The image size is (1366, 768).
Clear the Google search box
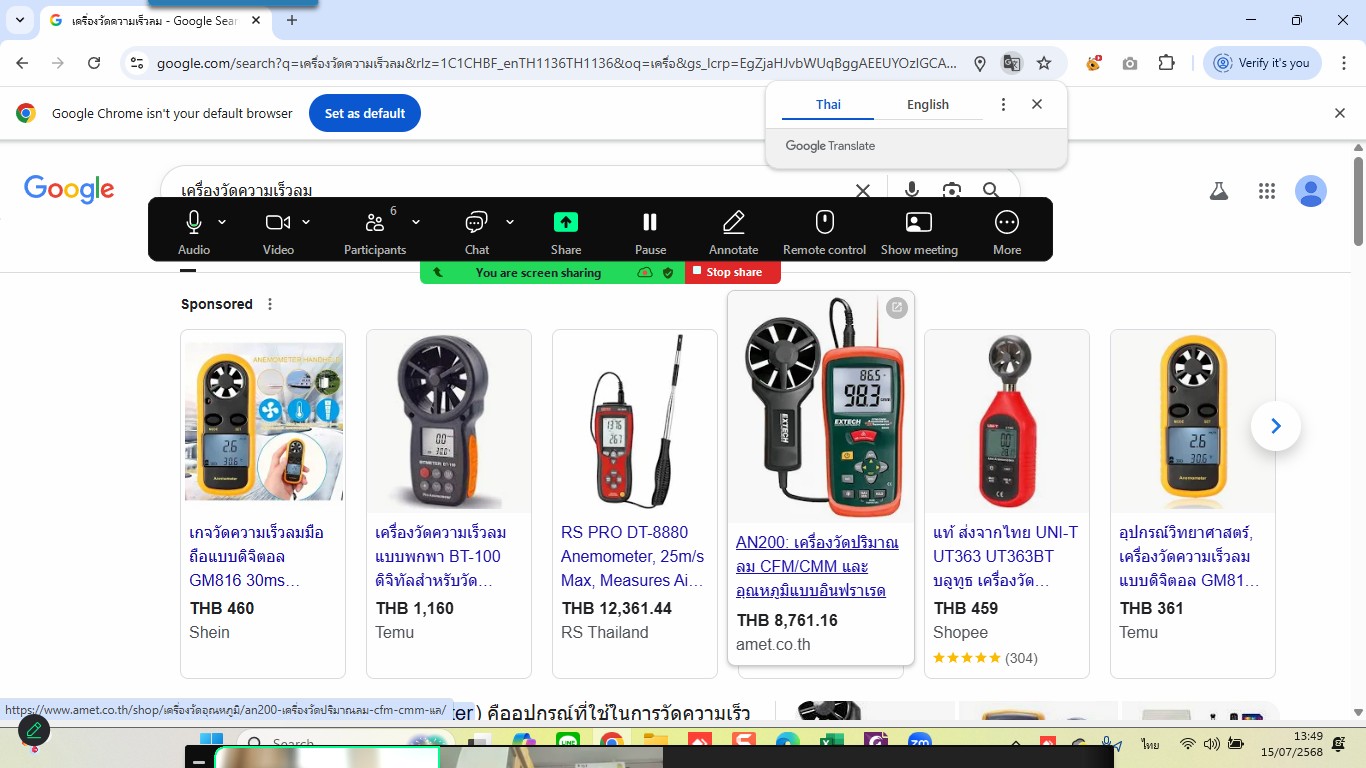click(863, 190)
